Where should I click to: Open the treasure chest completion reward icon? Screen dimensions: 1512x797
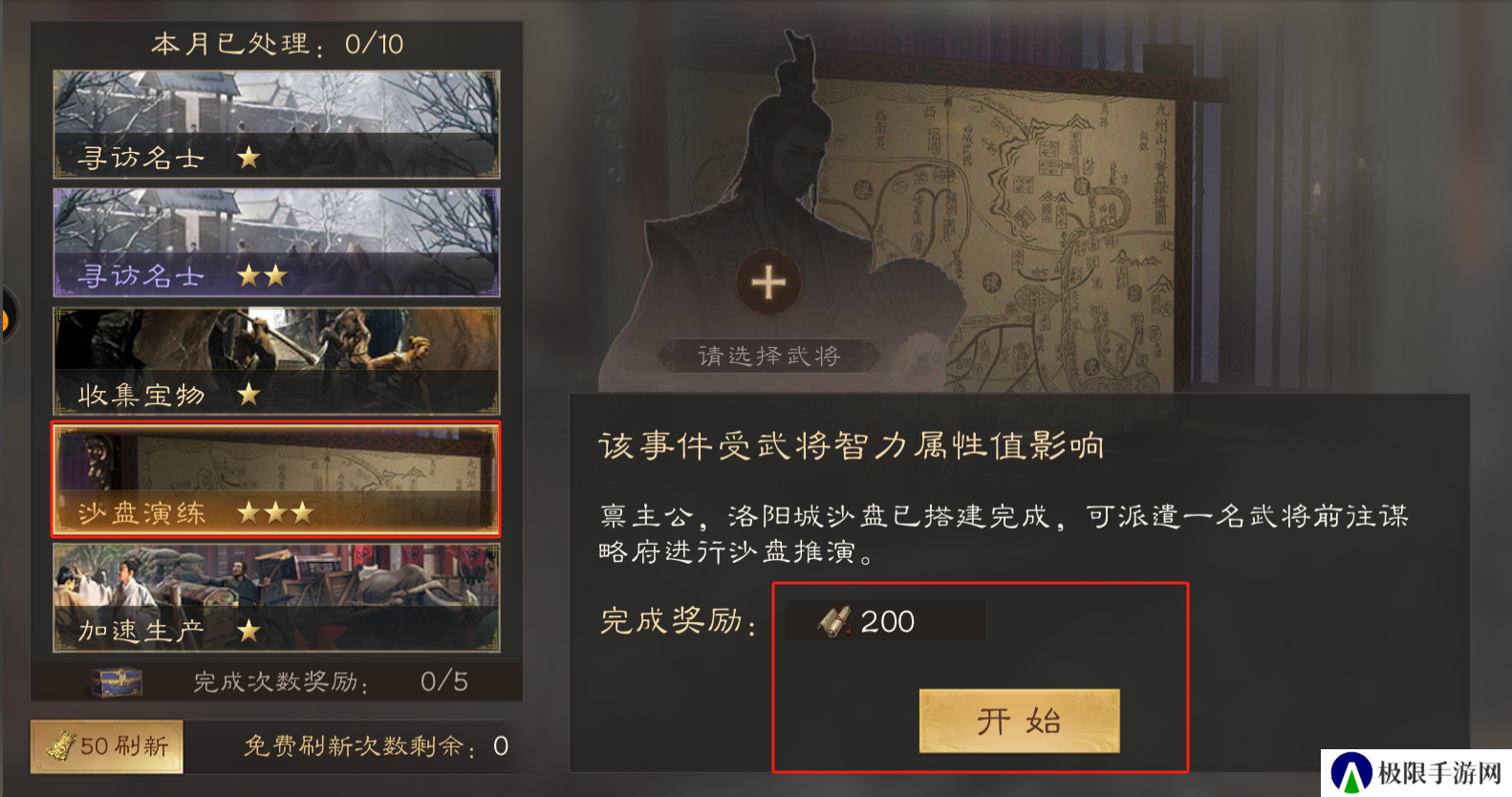point(117,682)
